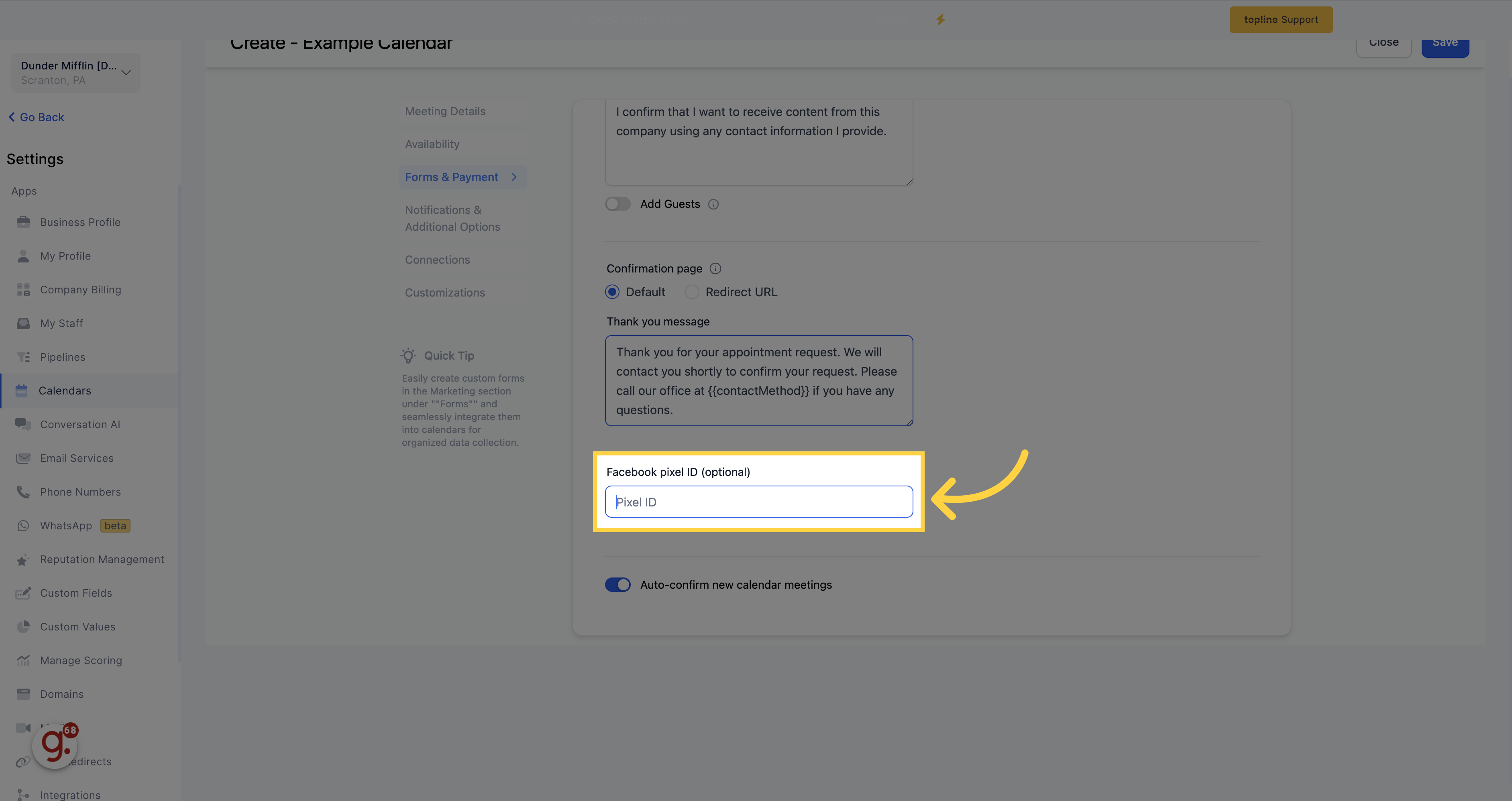
Task: Click the topline Support button
Action: tap(1281, 19)
